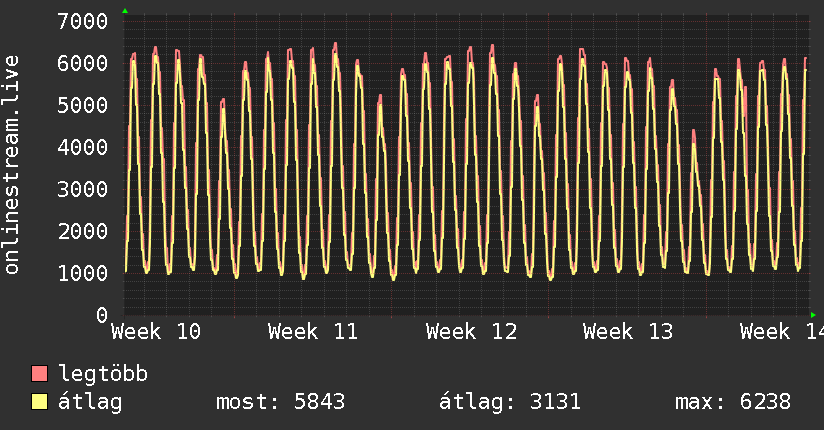Click the Week 13 axis label

[628, 332]
